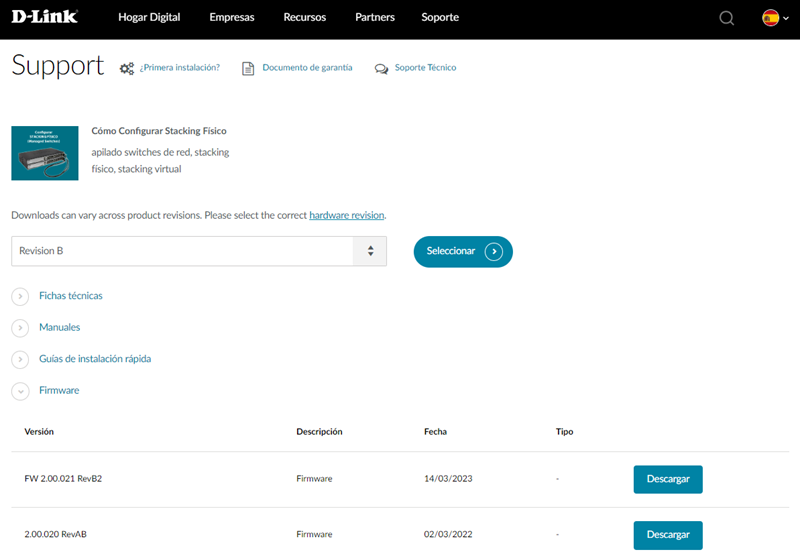Click the Fecha column header
Screen dimensions: 800x556
(x=435, y=432)
